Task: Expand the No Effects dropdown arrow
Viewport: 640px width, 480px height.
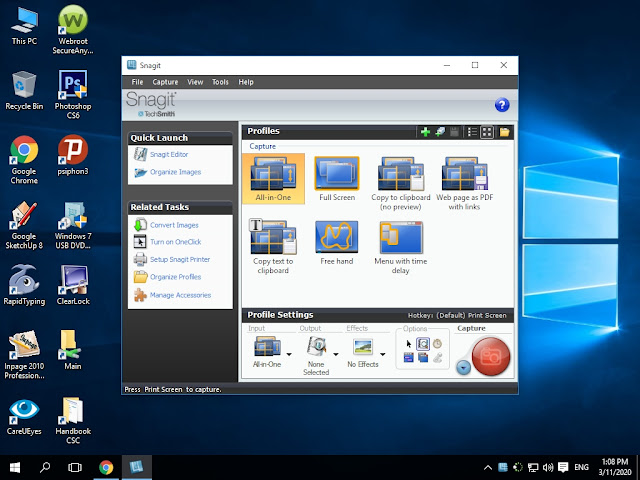Action: (383, 354)
